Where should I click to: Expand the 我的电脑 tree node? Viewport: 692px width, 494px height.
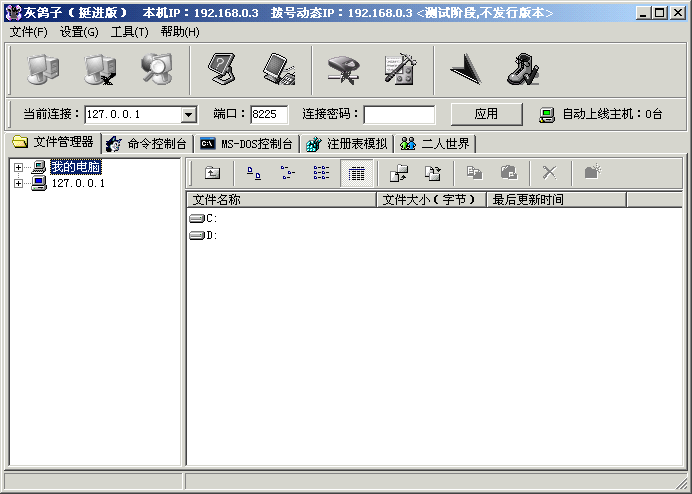click(18, 167)
